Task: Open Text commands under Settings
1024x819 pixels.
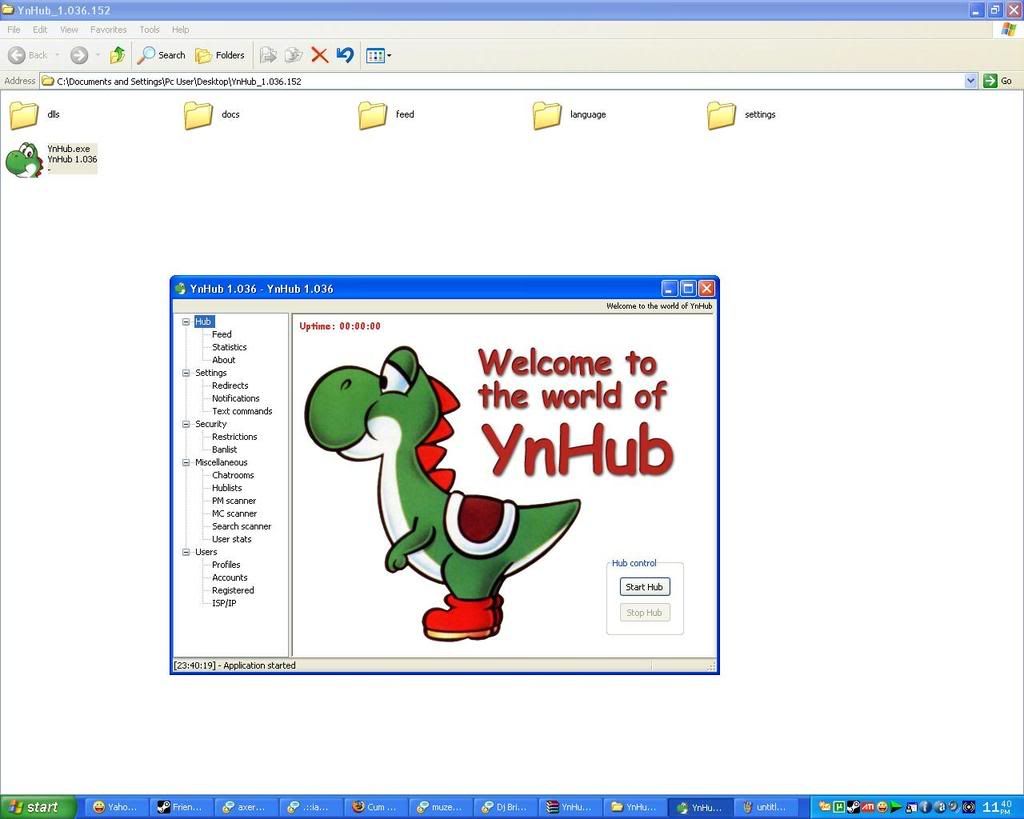Action: 242,411
